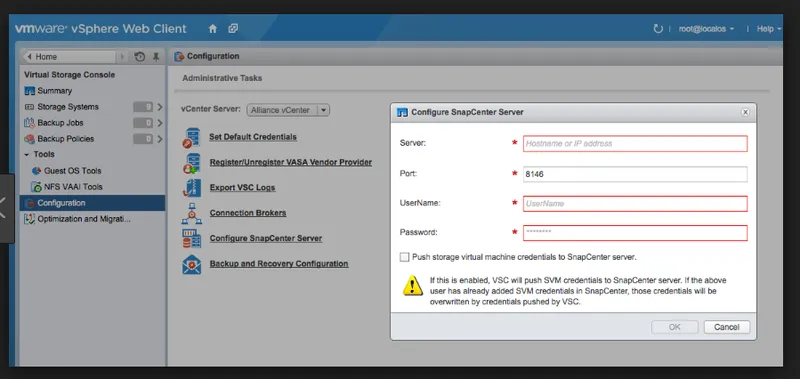Click the Set Default Credentials icon
This screenshot has height=379, width=800.
192,138
